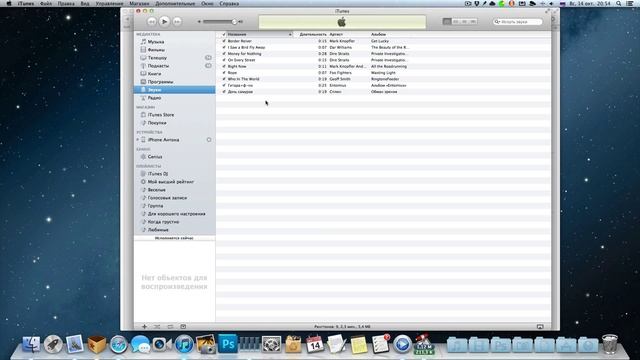Viewport: 640px width, 360px height.
Task: Eject iPhone Антона using the eject icon
Action: (x=209, y=140)
